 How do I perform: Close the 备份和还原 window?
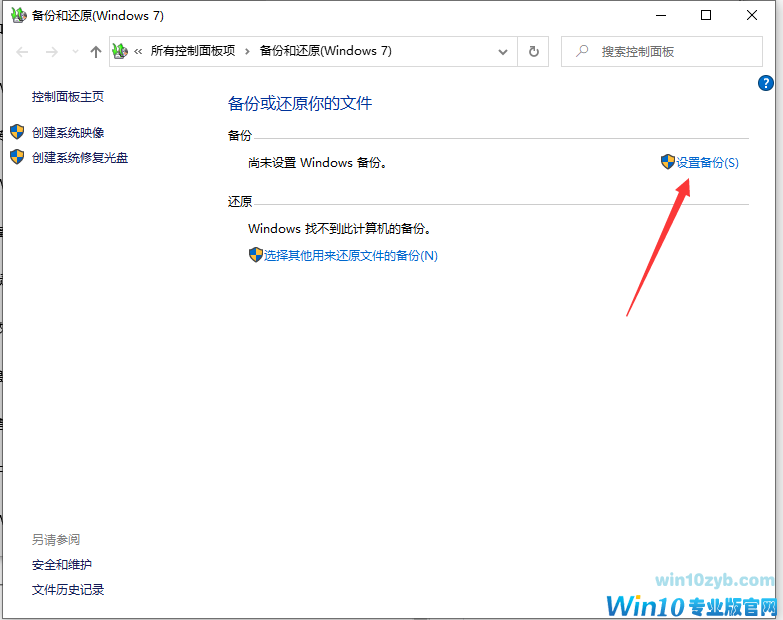[x=752, y=15]
